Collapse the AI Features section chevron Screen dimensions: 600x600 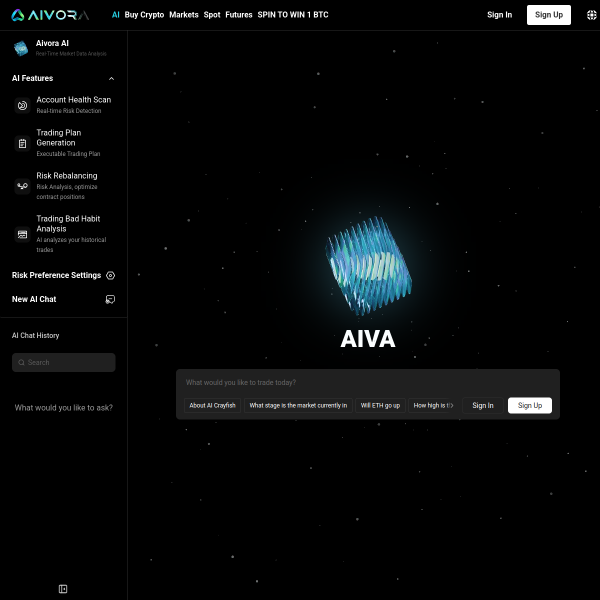(x=111, y=78)
